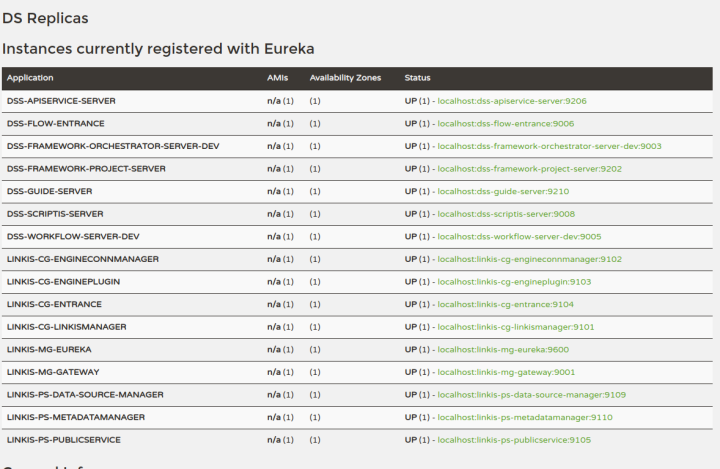The height and width of the screenshot is (469, 720).
Task: Select the LINKIS-PS-PUBLICSERVICE application name
Action: pos(64,440)
